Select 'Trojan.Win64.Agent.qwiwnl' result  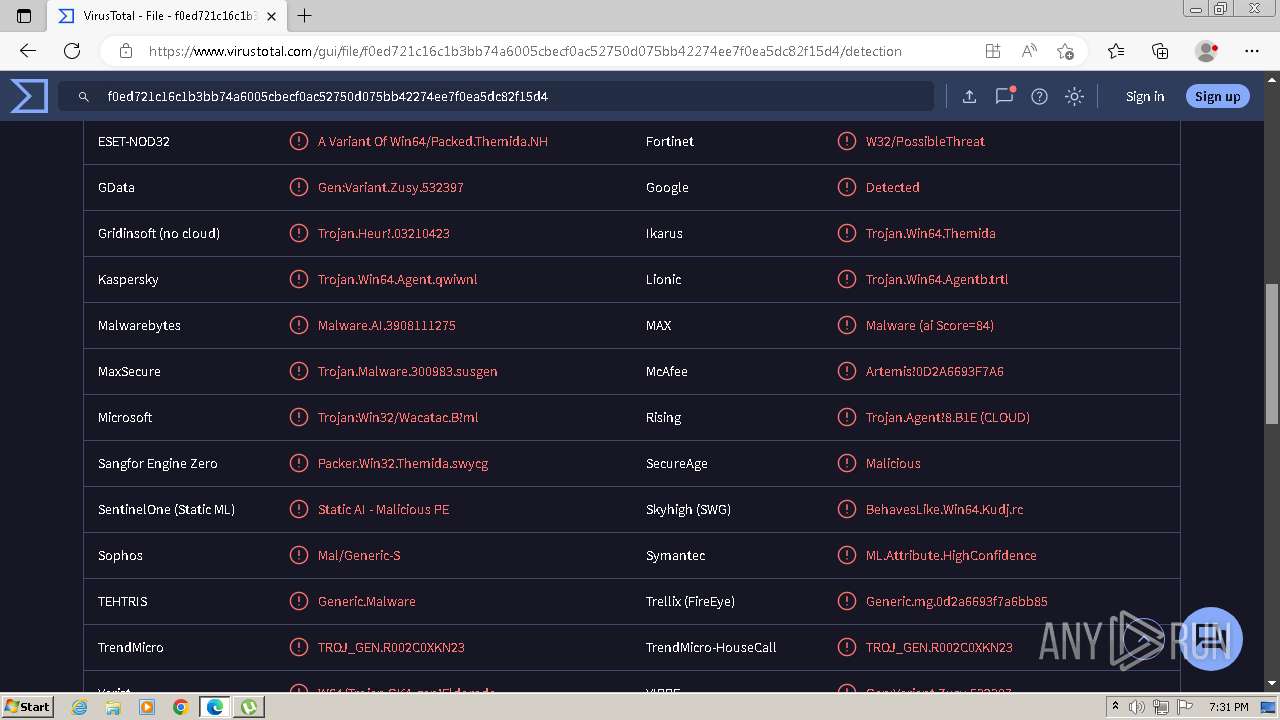398,279
